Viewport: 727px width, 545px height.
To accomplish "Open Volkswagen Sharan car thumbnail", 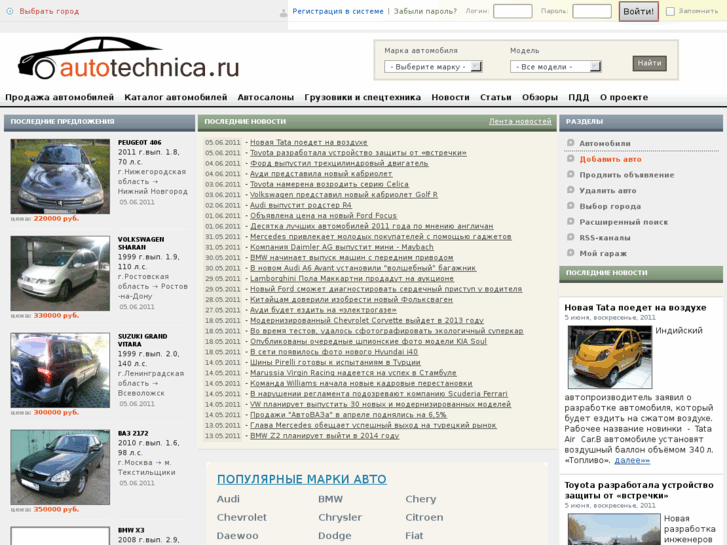I will click(x=60, y=273).
